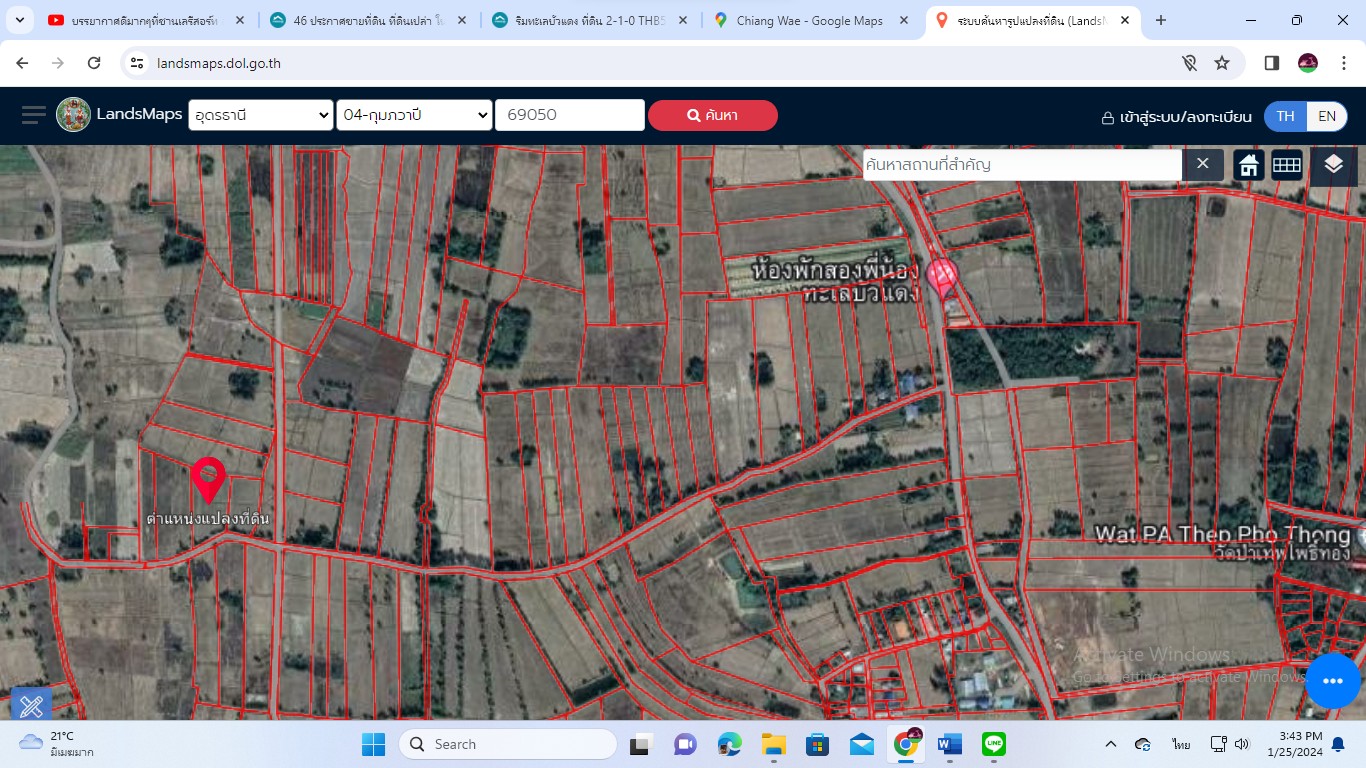Screen dimensions: 1366x768
Task: Click the taskbar Search box
Action: 508,744
